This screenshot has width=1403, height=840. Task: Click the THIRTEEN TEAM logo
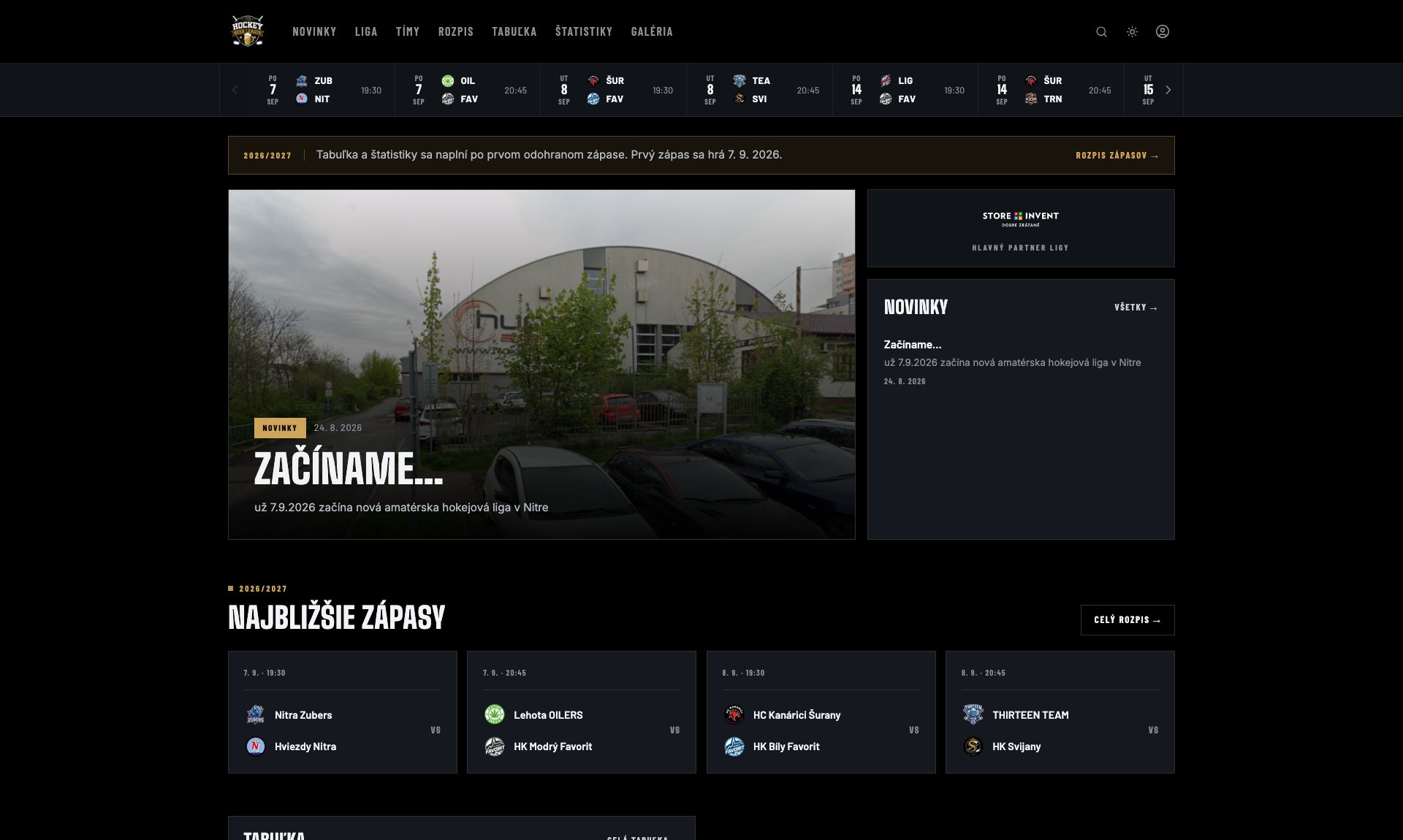(x=973, y=714)
